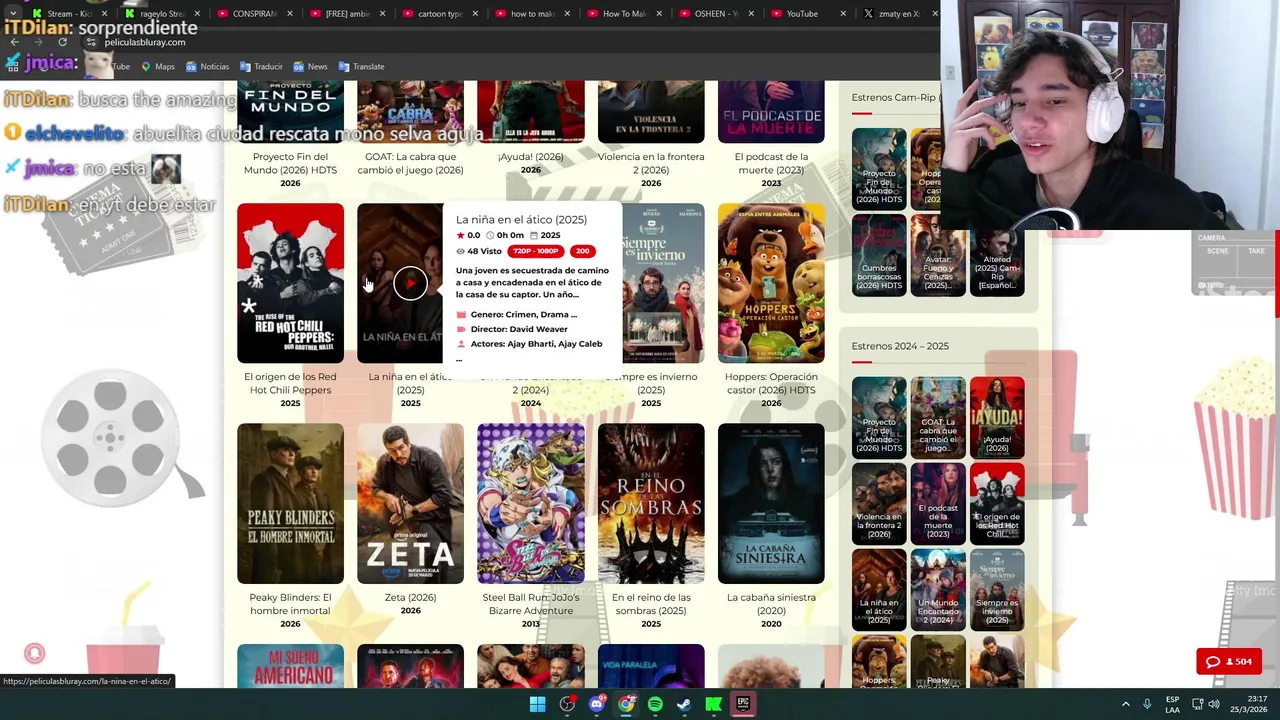Switch to Google Chrome in taskbar
The image size is (1280, 720).
626,704
